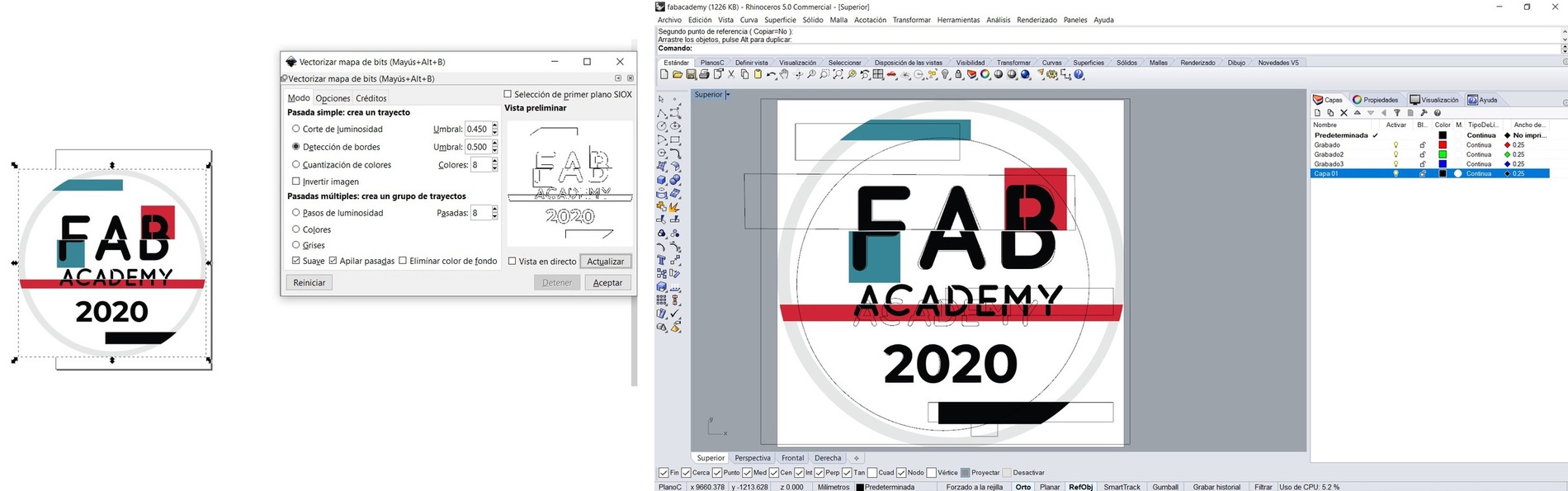Click Grabado2 green color swatch

[1443, 154]
